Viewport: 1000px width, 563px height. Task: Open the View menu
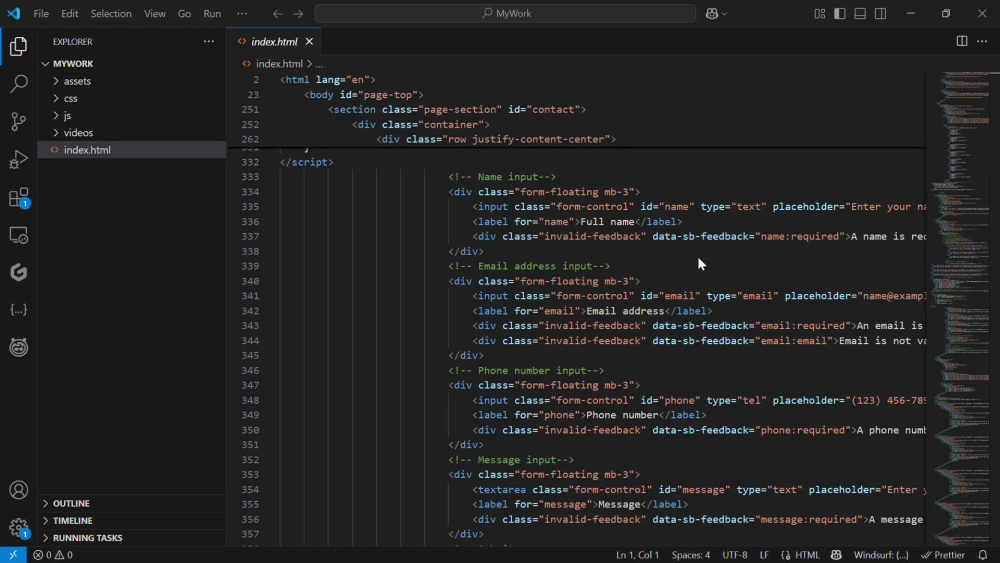(154, 13)
